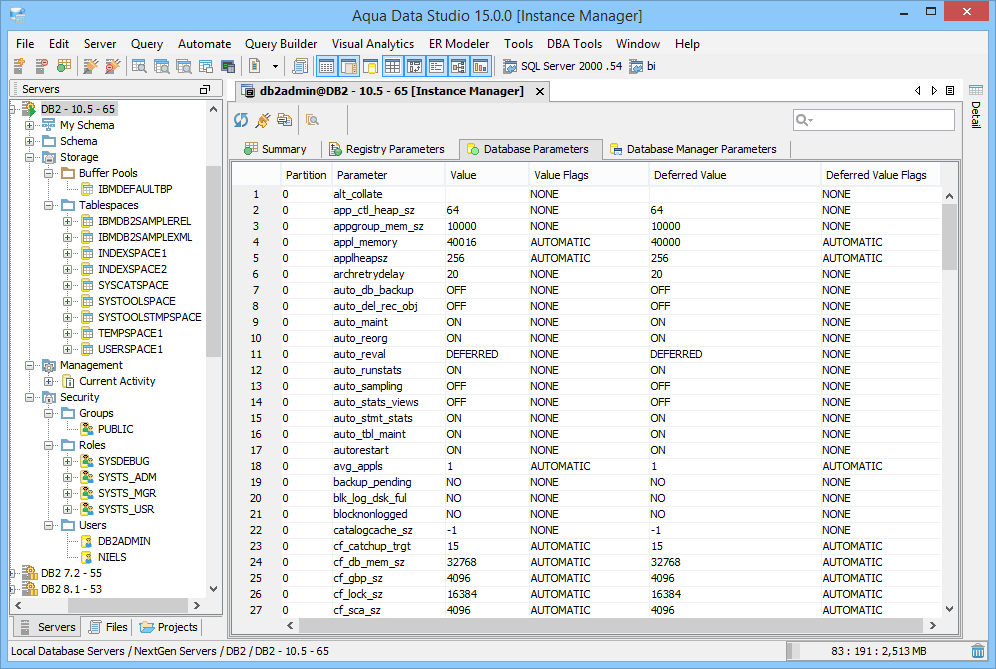The image size is (996, 669).
Task: Toggle the second highlighted panel layout button
Action: (349, 65)
